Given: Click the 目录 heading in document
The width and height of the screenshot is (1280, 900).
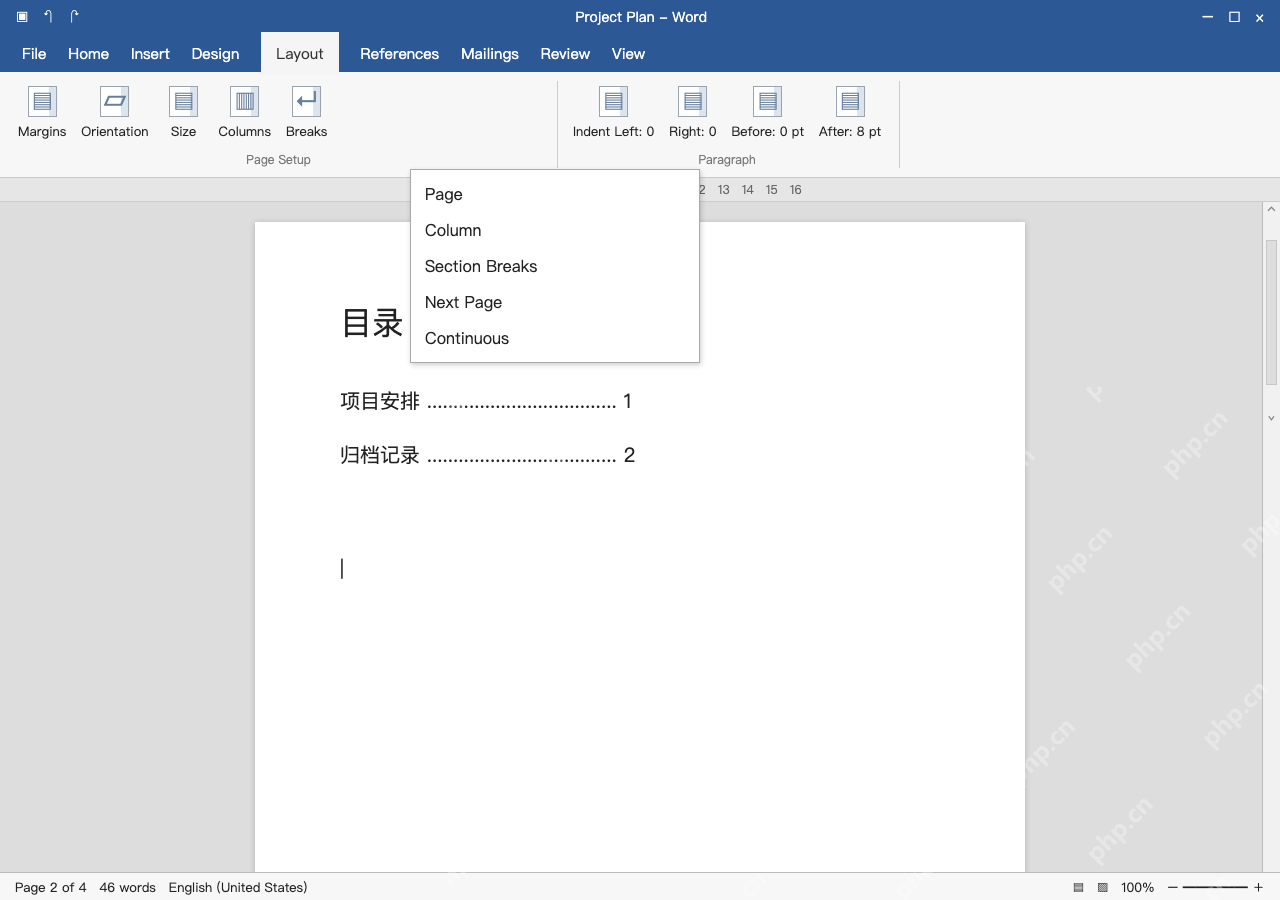Looking at the screenshot, I should [x=372, y=323].
